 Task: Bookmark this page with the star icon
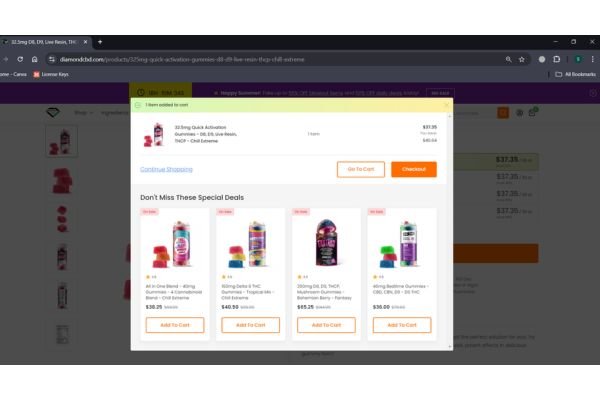[x=522, y=59]
